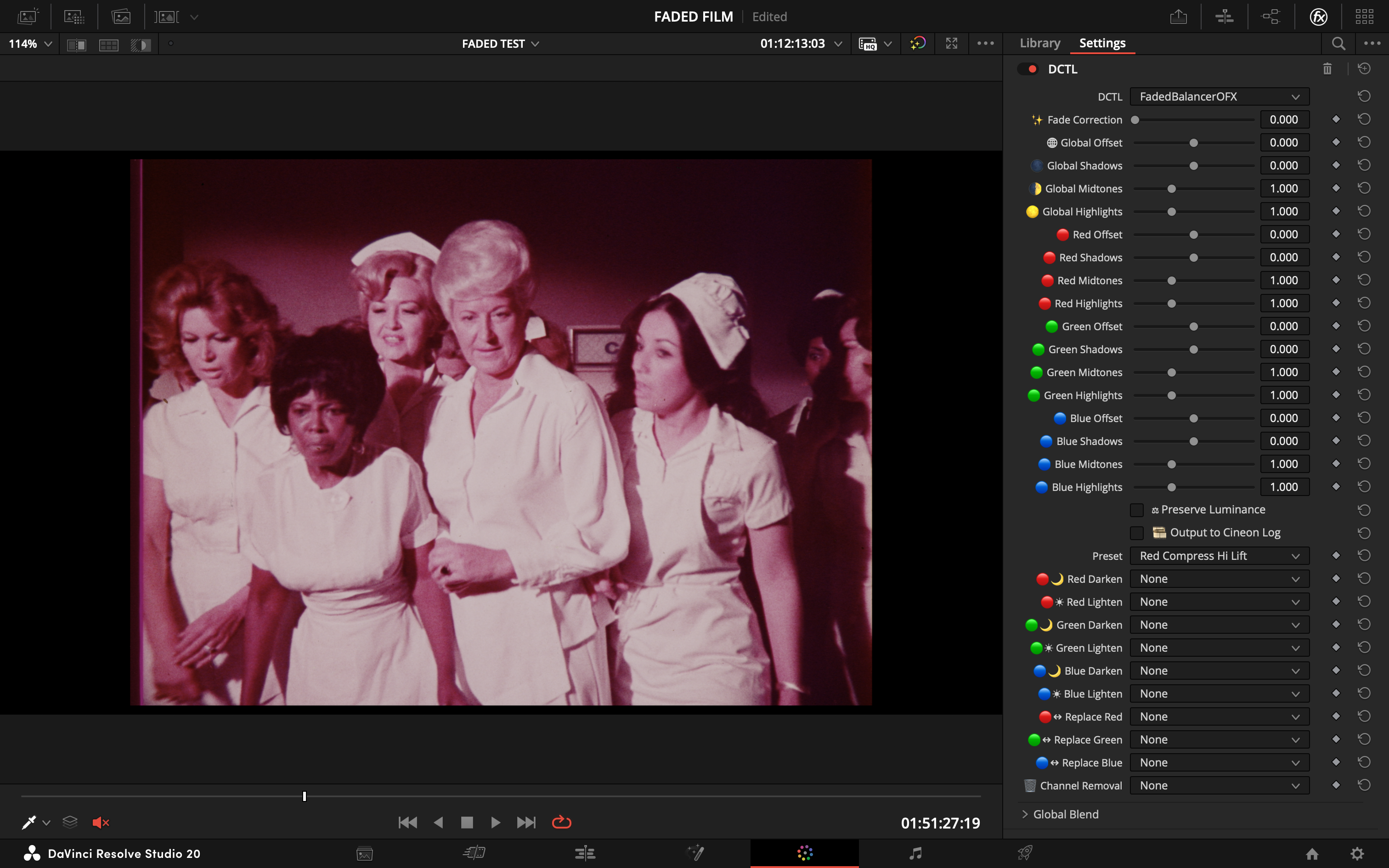The height and width of the screenshot is (868, 1389).
Task: Disable the DCTL effect toggle
Action: coord(1028,69)
